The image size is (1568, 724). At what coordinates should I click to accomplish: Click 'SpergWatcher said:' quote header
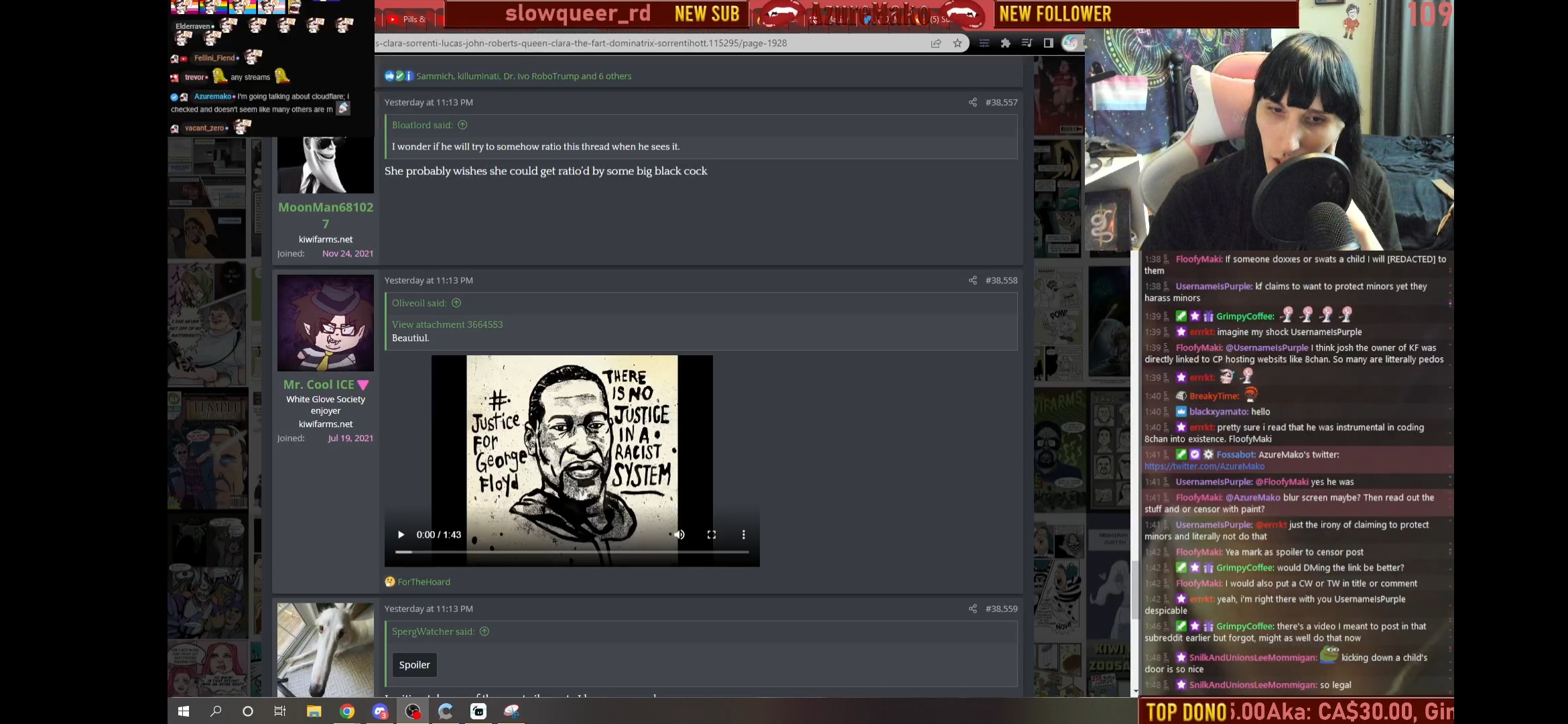point(433,631)
